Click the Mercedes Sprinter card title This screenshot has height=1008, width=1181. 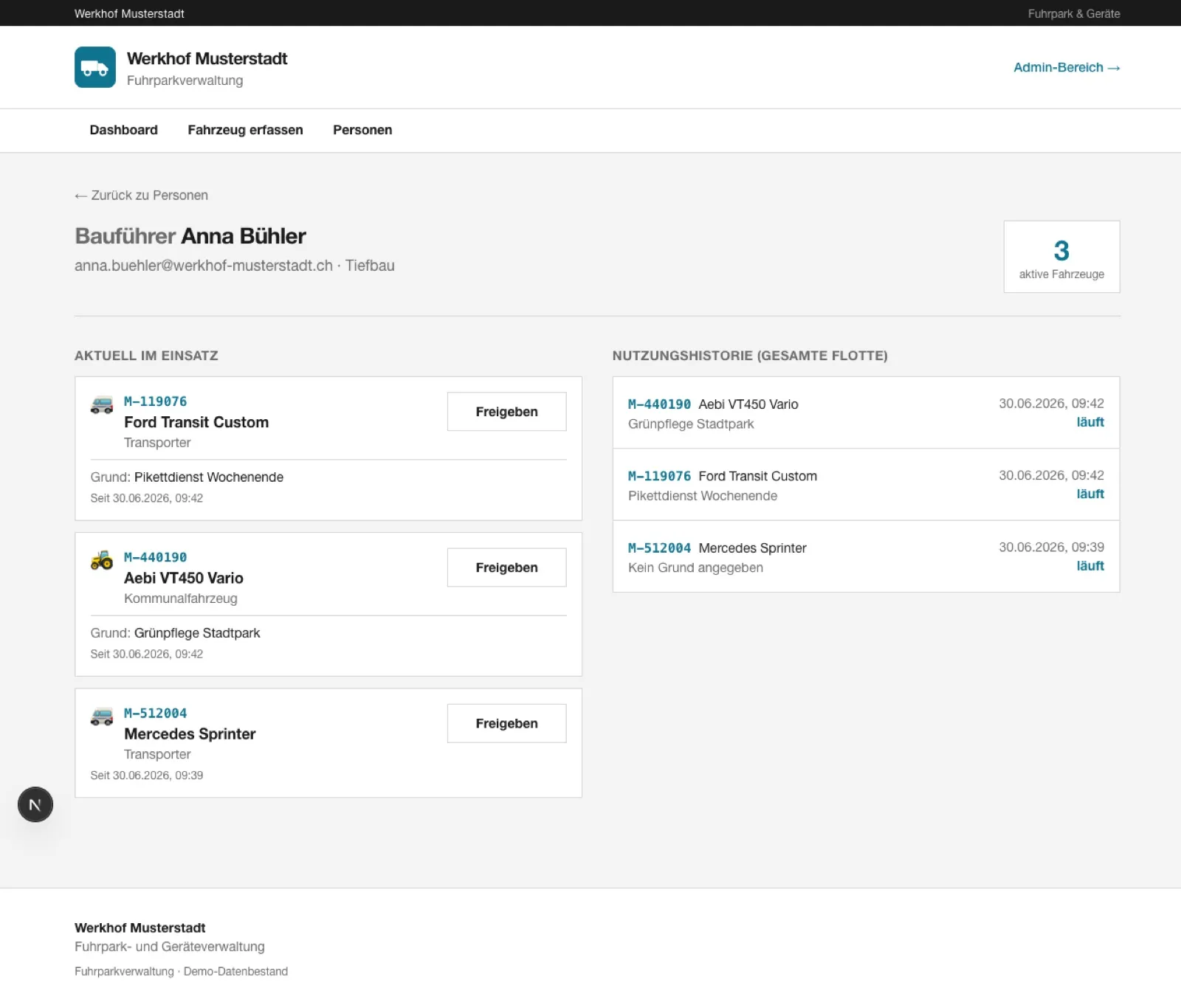(190, 733)
